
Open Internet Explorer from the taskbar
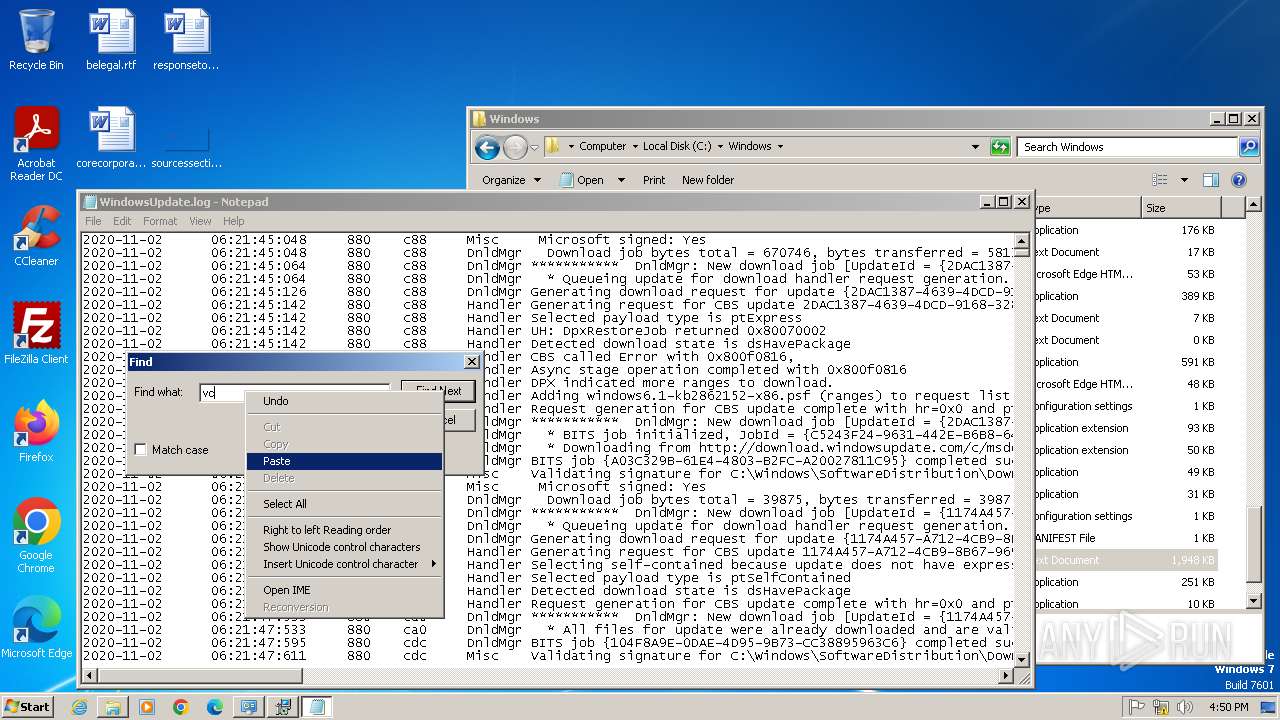[79, 707]
